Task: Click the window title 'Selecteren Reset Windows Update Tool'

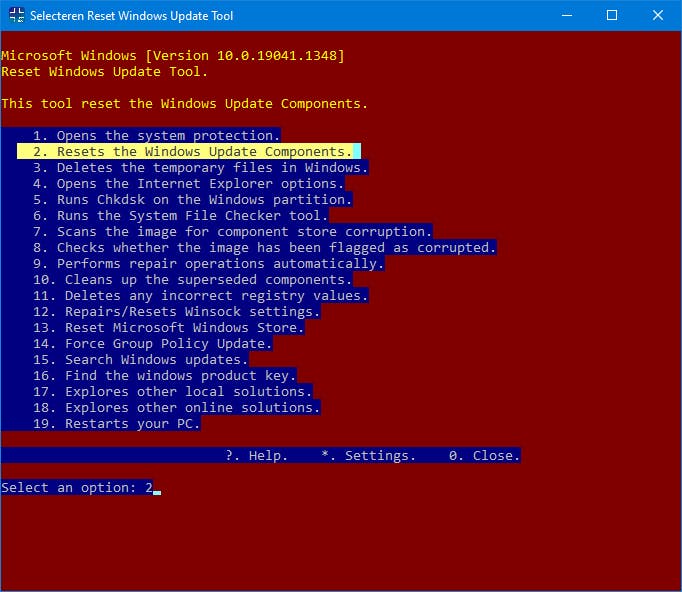Action: [131, 16]
